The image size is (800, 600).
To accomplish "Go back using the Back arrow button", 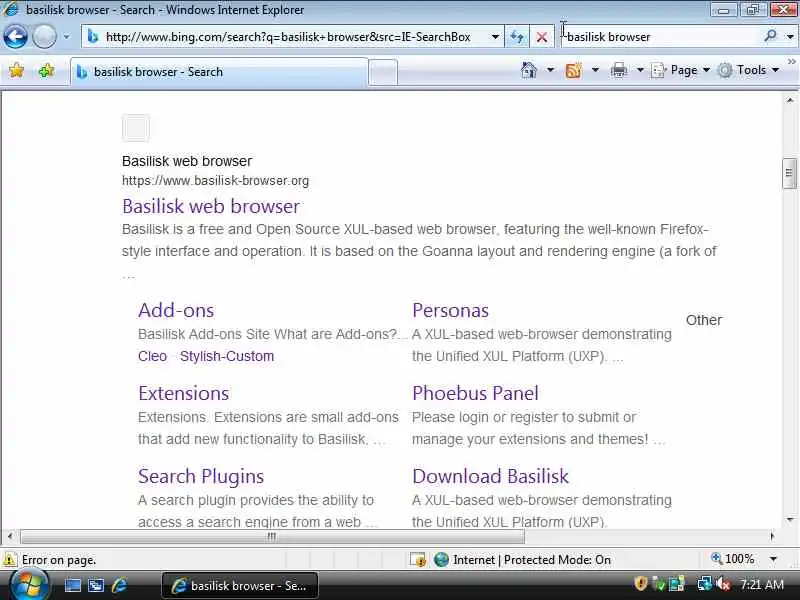I will pyautogui.click(x=15, y=36).
